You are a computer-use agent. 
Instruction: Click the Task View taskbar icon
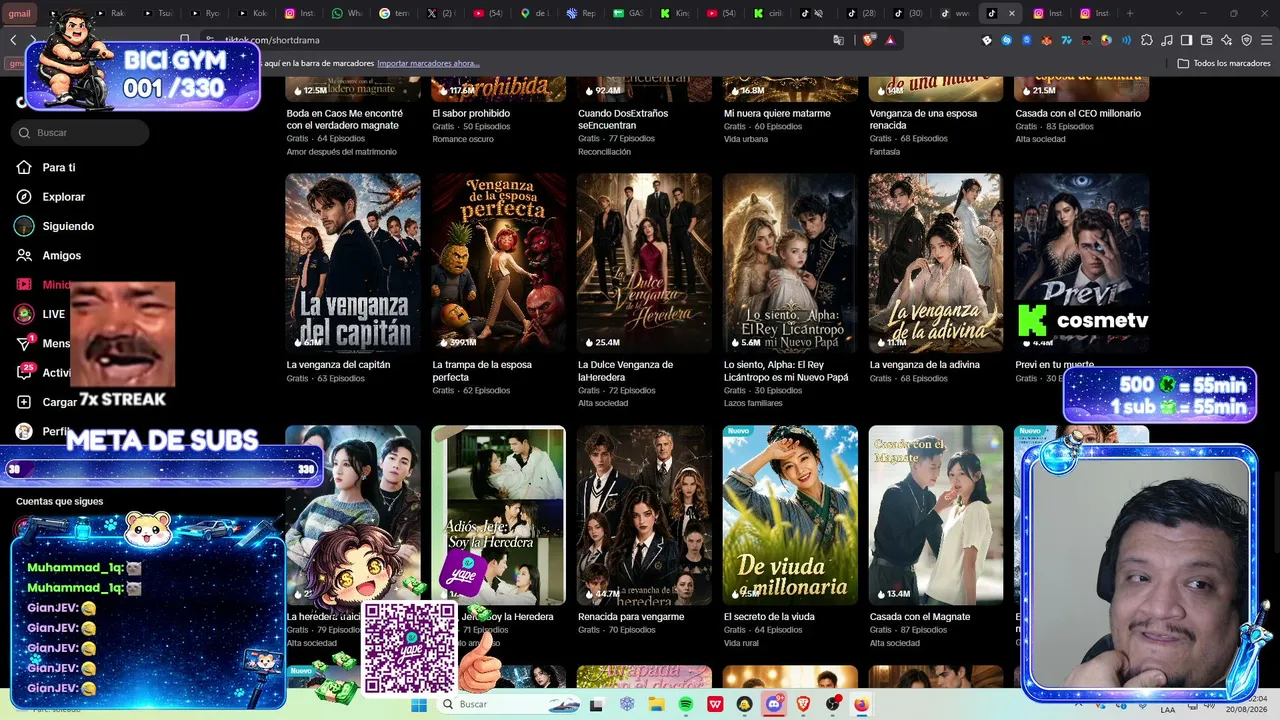(x=597, y=704)
